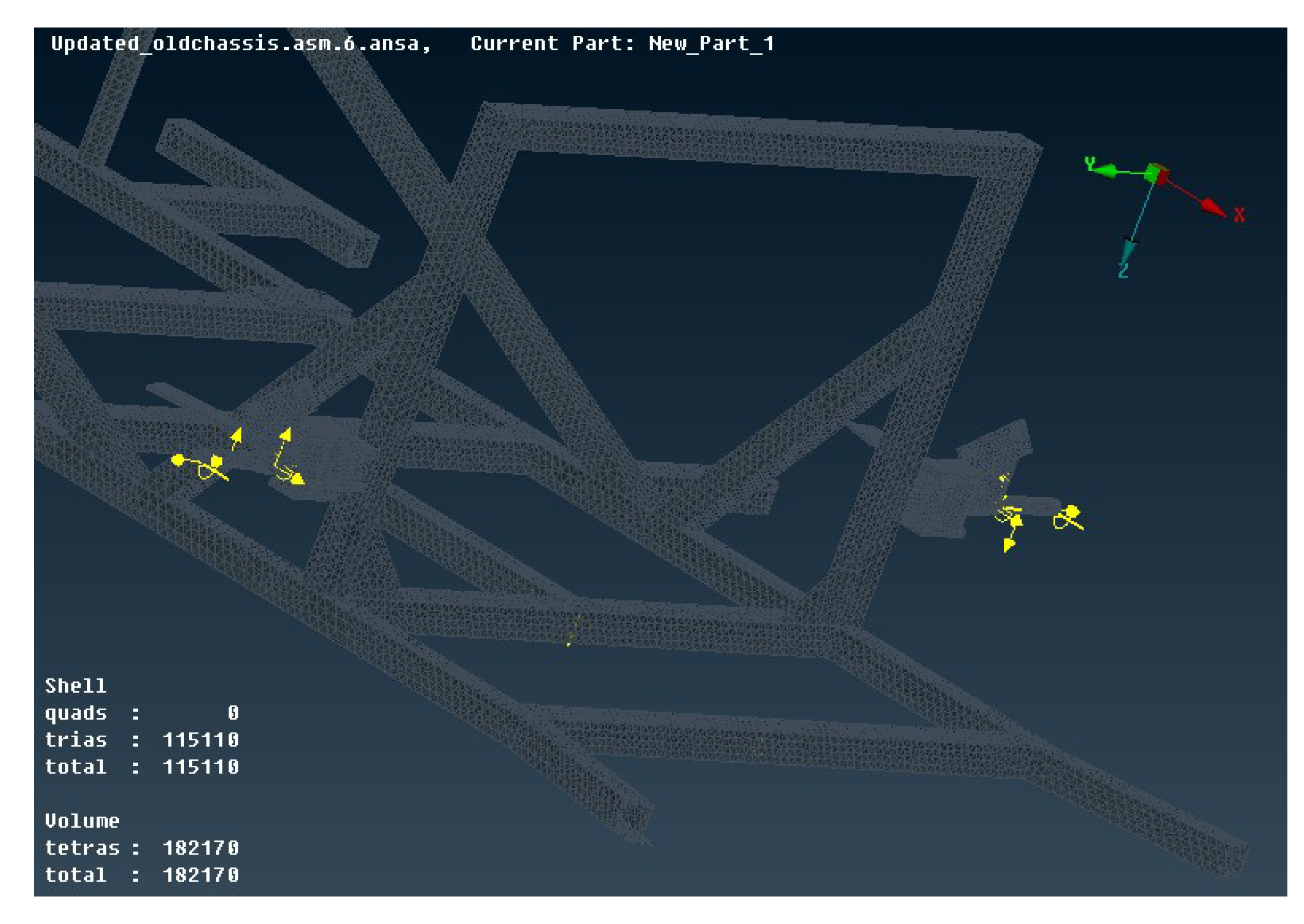Click the trias count 115110

tap(200, 740)
